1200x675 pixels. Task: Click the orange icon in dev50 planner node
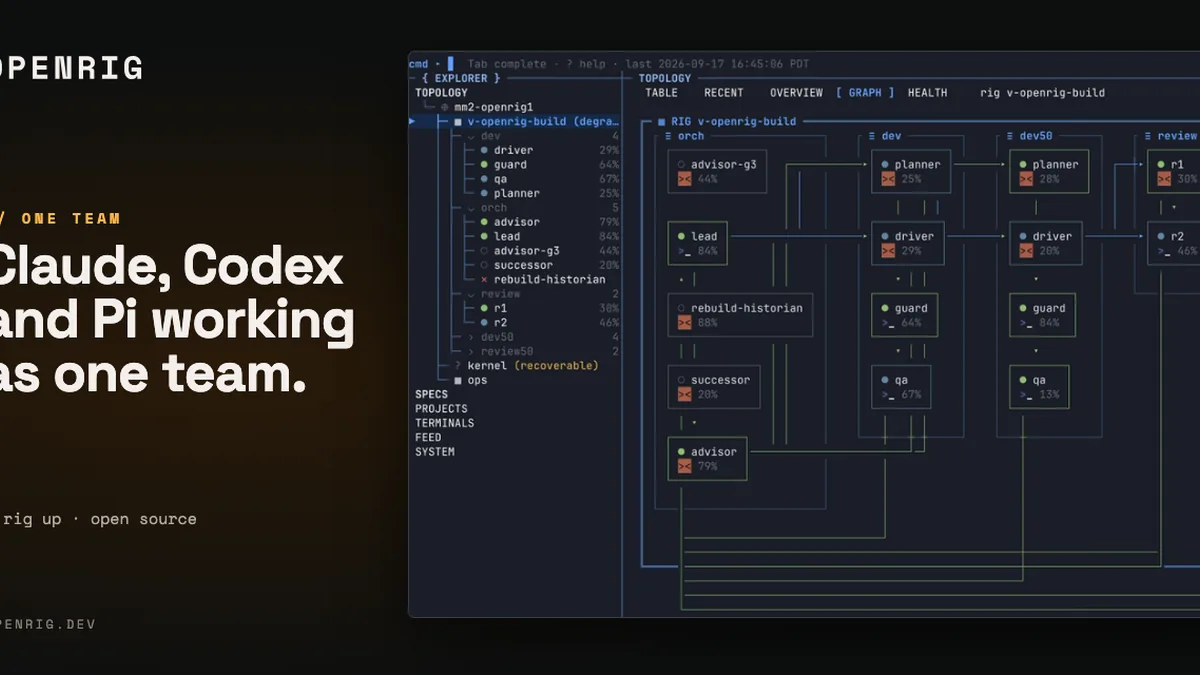coord(1026,179)
